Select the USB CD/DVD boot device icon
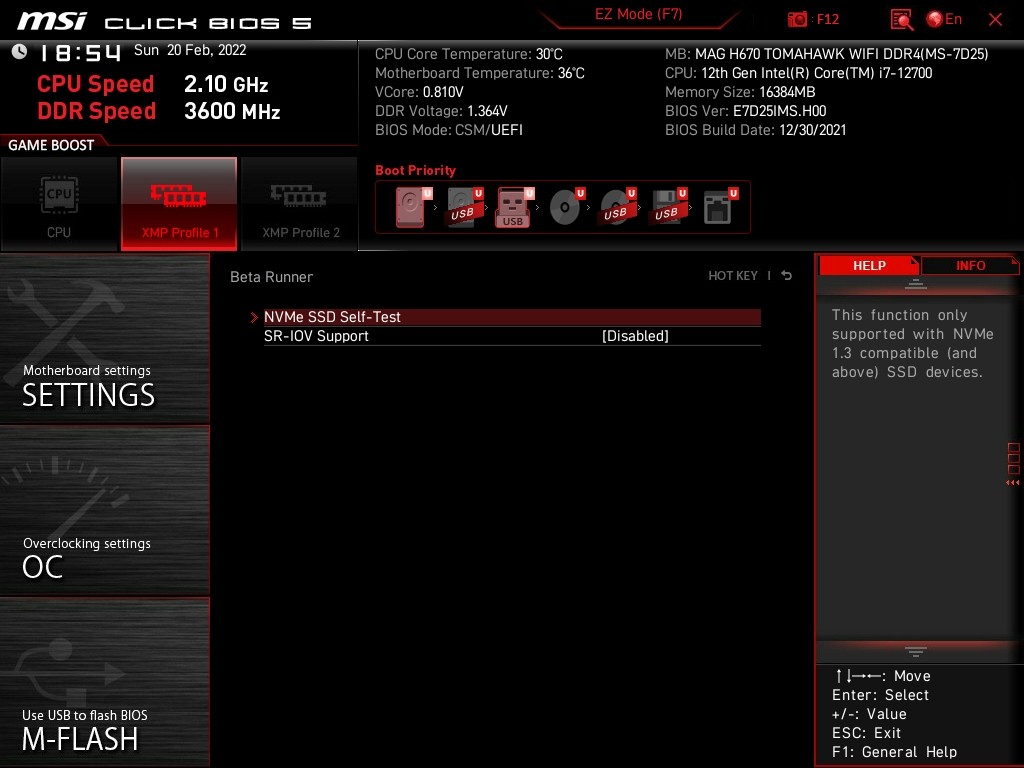Image resolution: width=1024 pixels, height=768 pixels. point(617,207)
